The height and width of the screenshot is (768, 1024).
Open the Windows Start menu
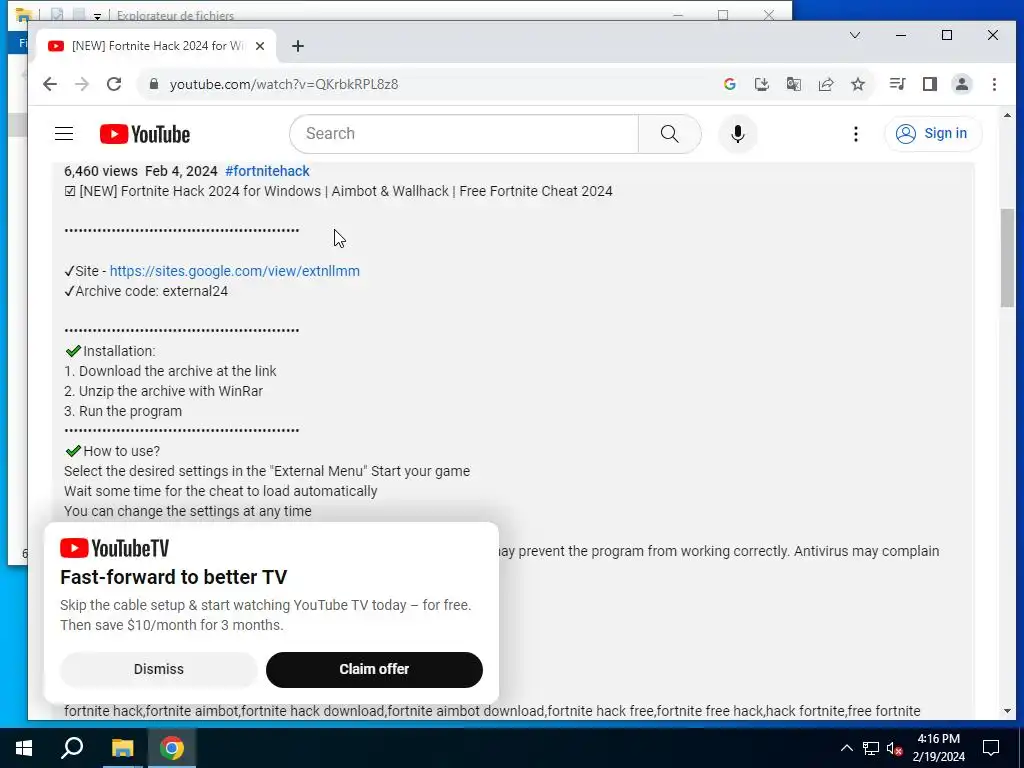tap(24, 748)
